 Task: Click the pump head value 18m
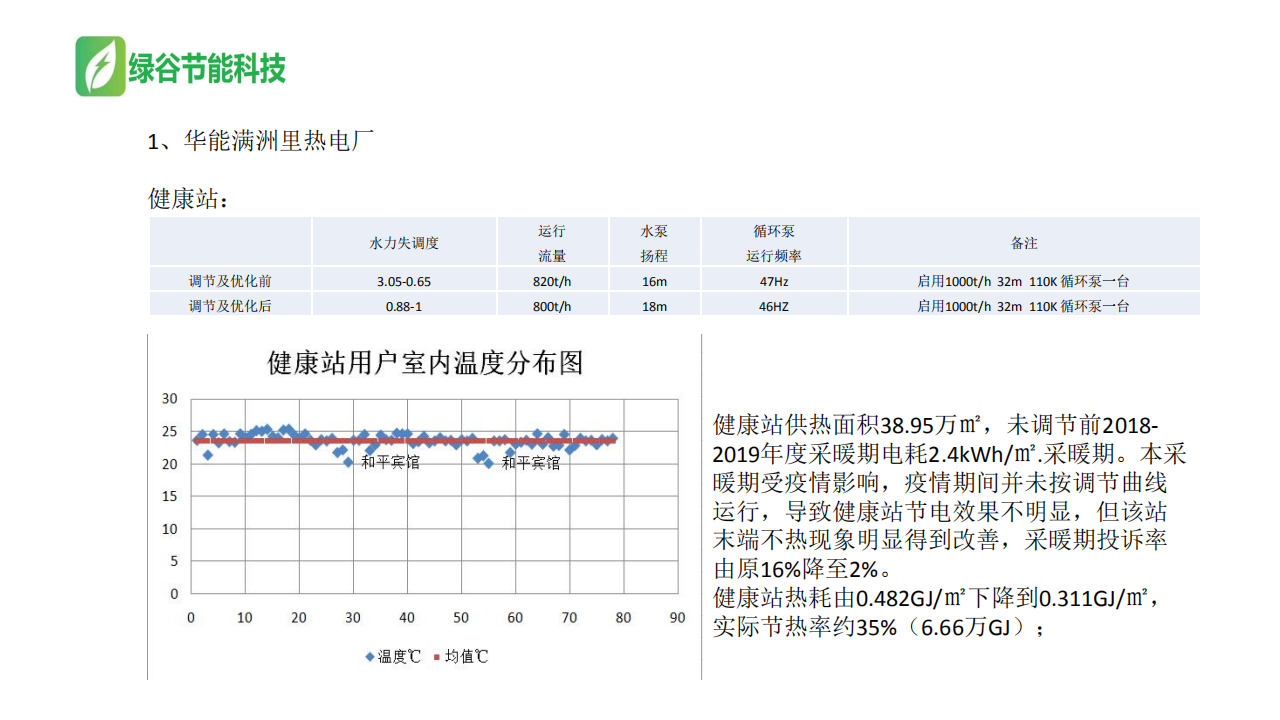tap(654, 307)
